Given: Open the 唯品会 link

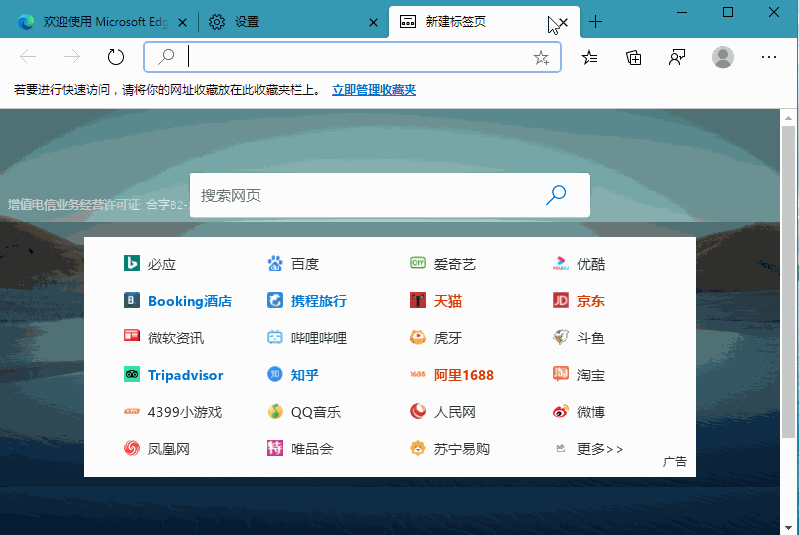Looking at the screenshot, I should coord(312,449).
